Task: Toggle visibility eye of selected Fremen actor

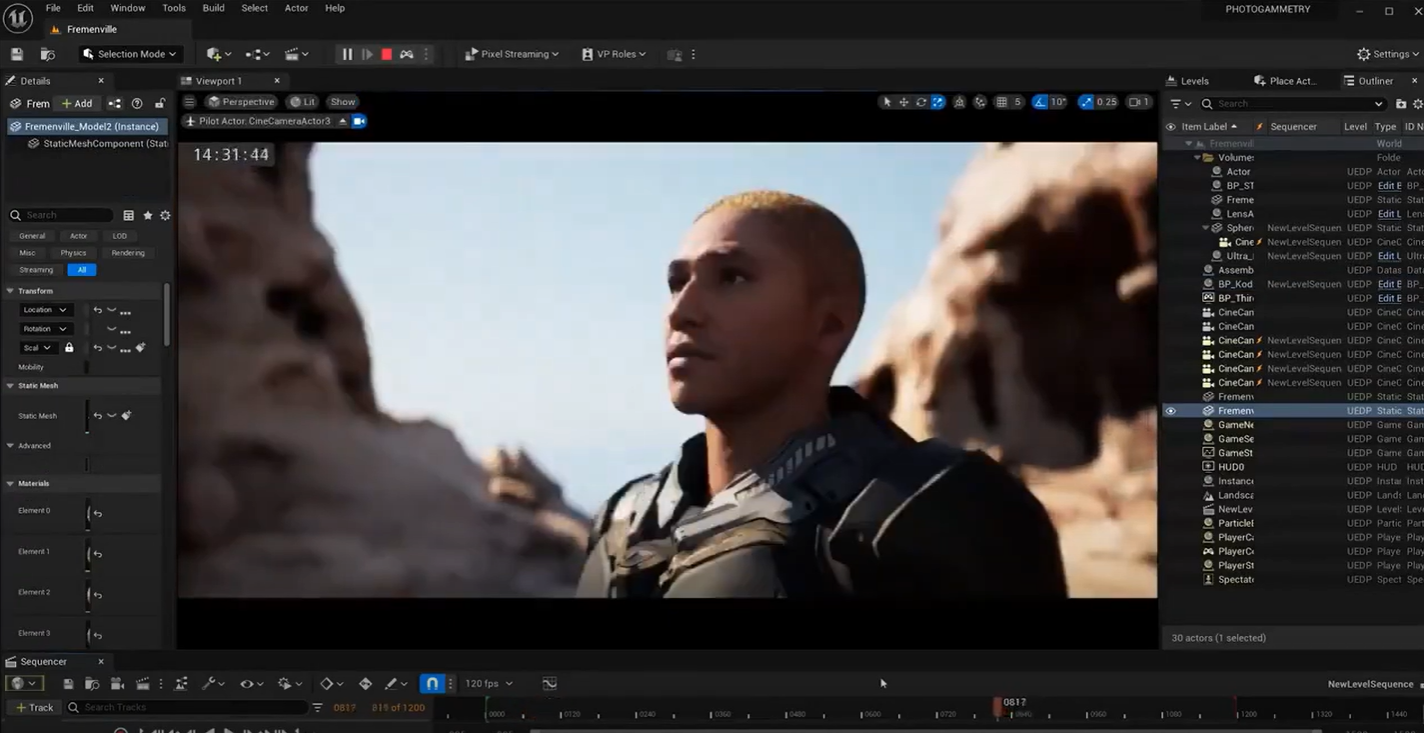Action: pos(1170,411)
